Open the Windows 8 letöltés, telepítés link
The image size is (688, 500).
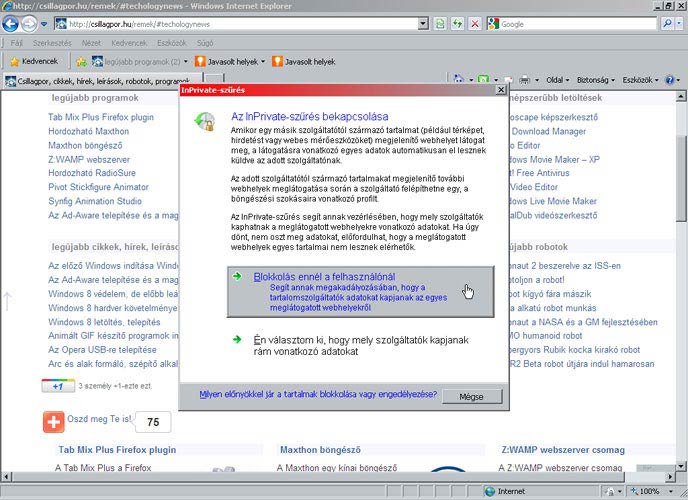click(x=104, y=322)
